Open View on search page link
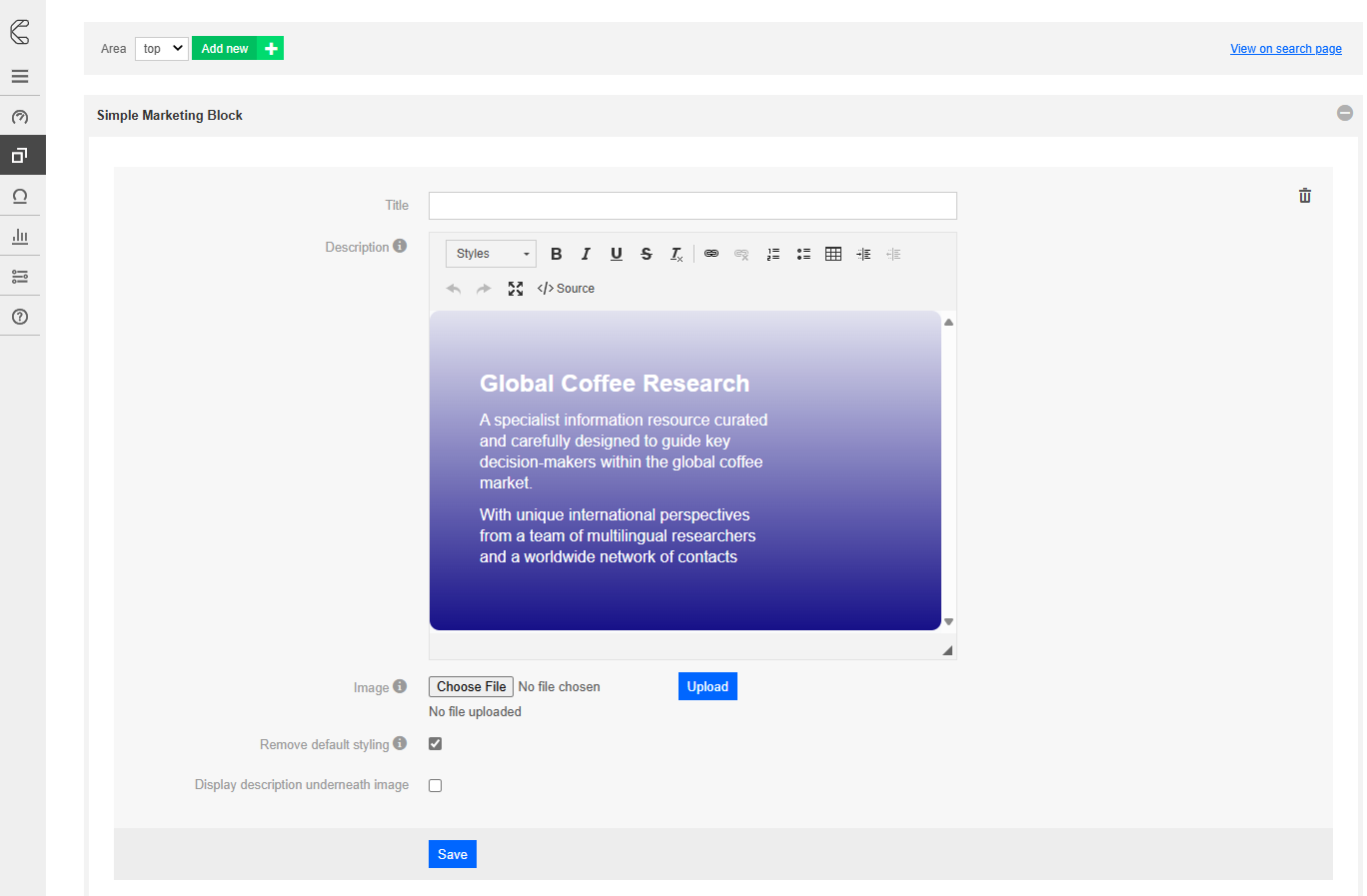This screenshot has height=896, width=1367. tap(1285, 49)
